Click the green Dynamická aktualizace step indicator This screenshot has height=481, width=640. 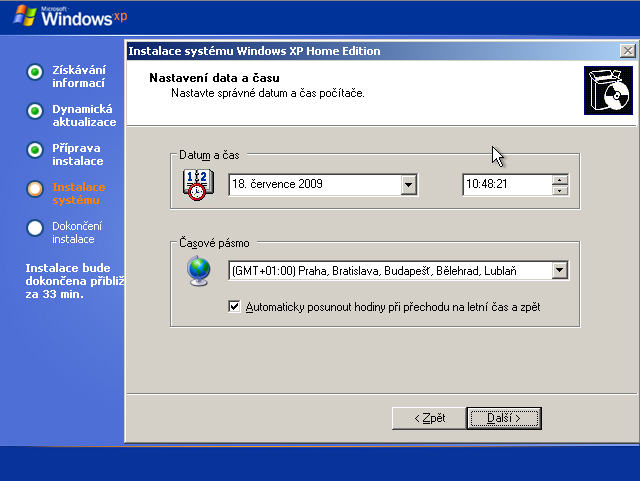35,111
